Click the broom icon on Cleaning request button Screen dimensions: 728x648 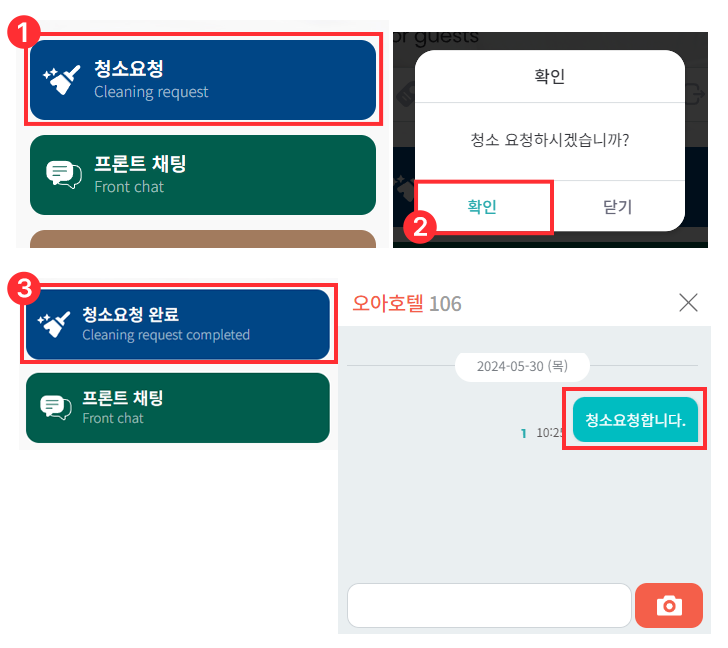click(x=61, y=79)
